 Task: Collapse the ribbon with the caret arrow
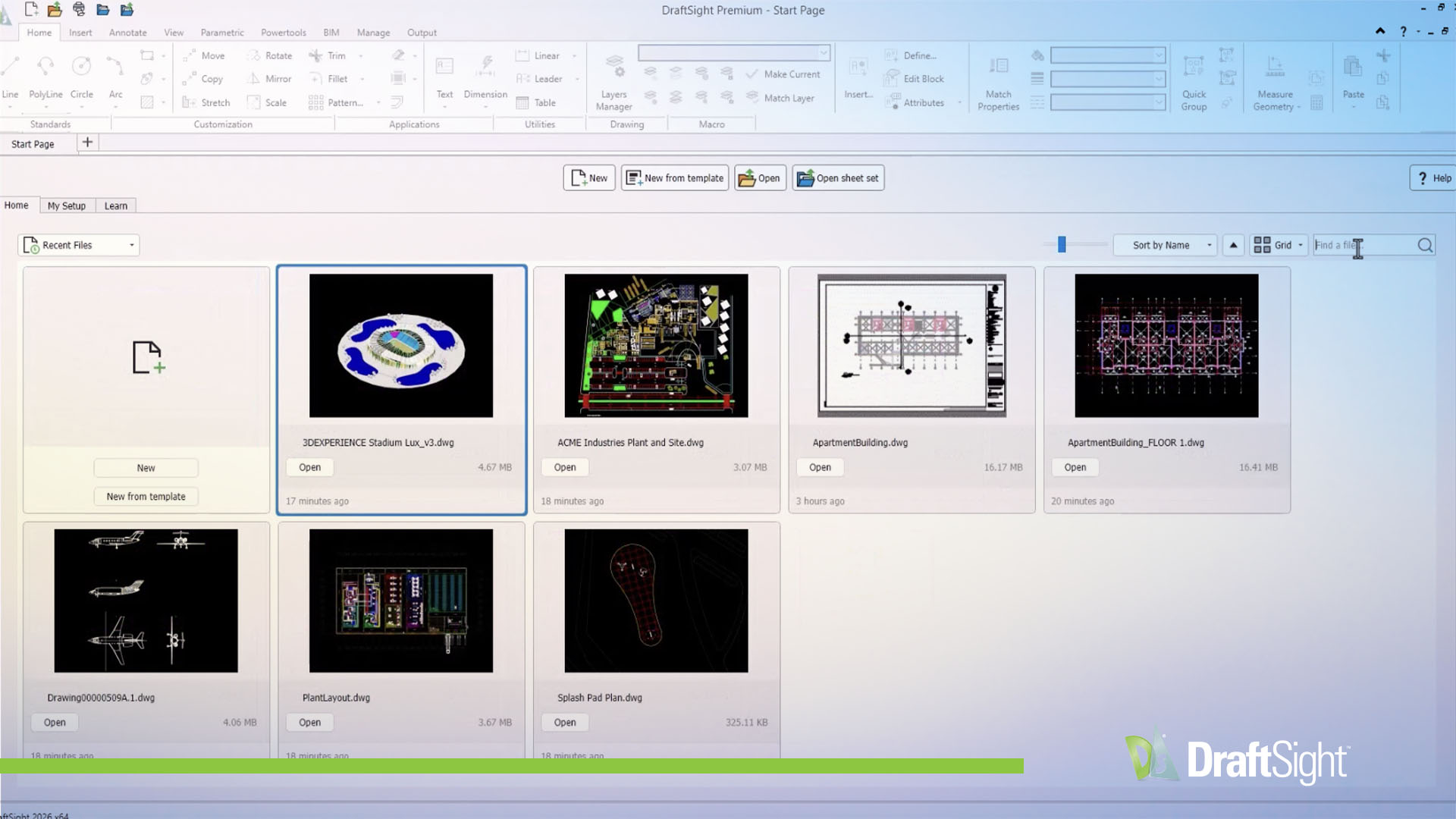click(1380, 31)
